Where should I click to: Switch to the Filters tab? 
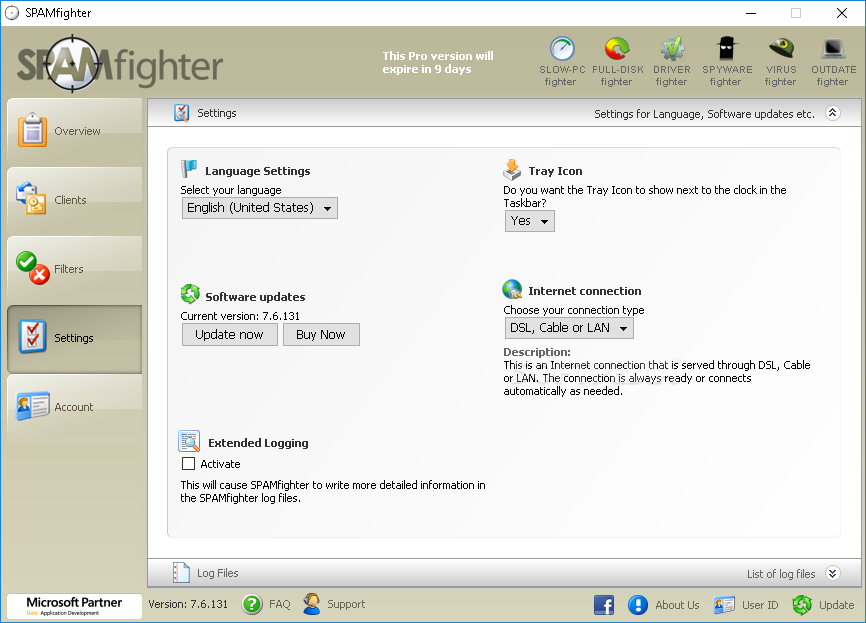click(x=75, y=269)
